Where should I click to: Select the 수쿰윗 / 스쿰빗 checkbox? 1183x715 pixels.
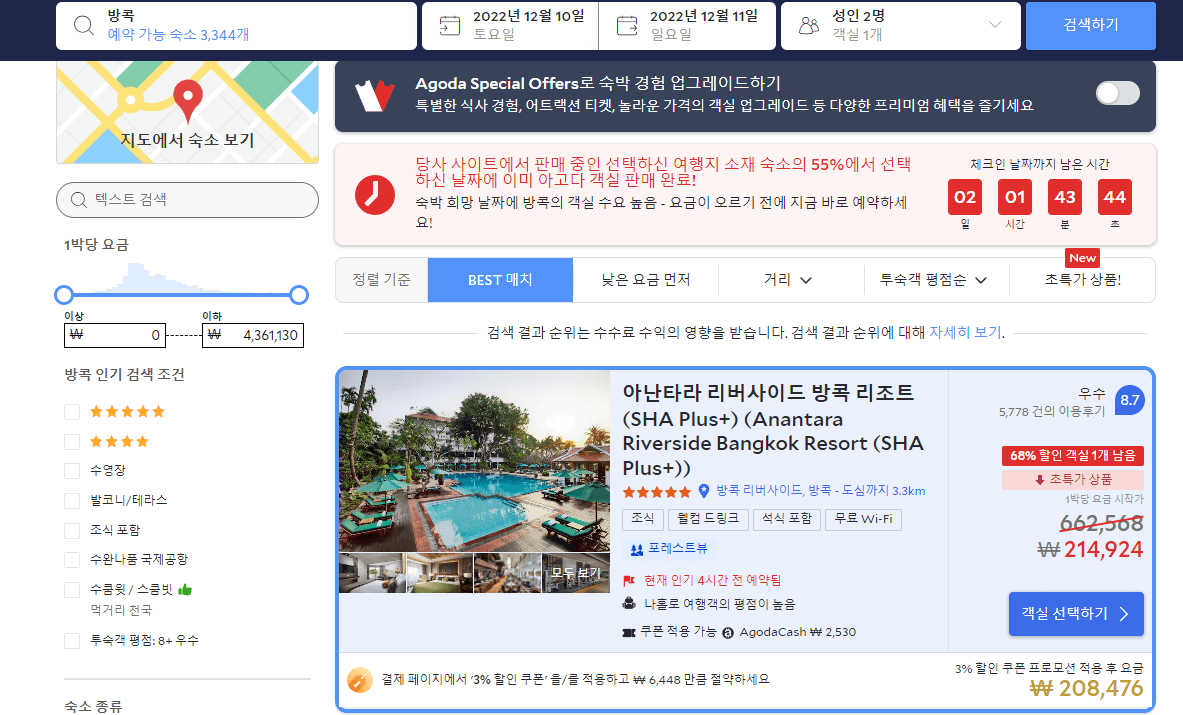pyautogui.click(x=72, y=590)
